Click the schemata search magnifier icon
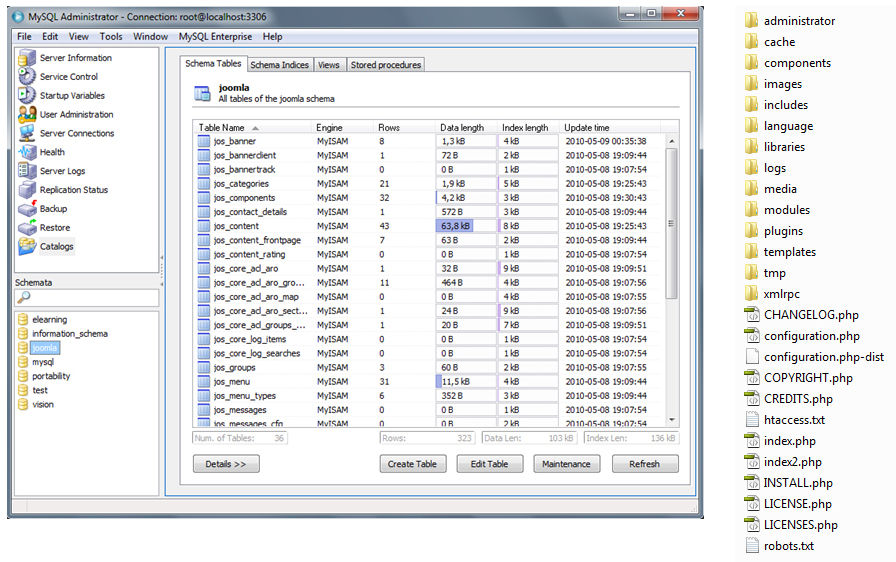This screenshot has height=562, width=896. pos(23,297)
